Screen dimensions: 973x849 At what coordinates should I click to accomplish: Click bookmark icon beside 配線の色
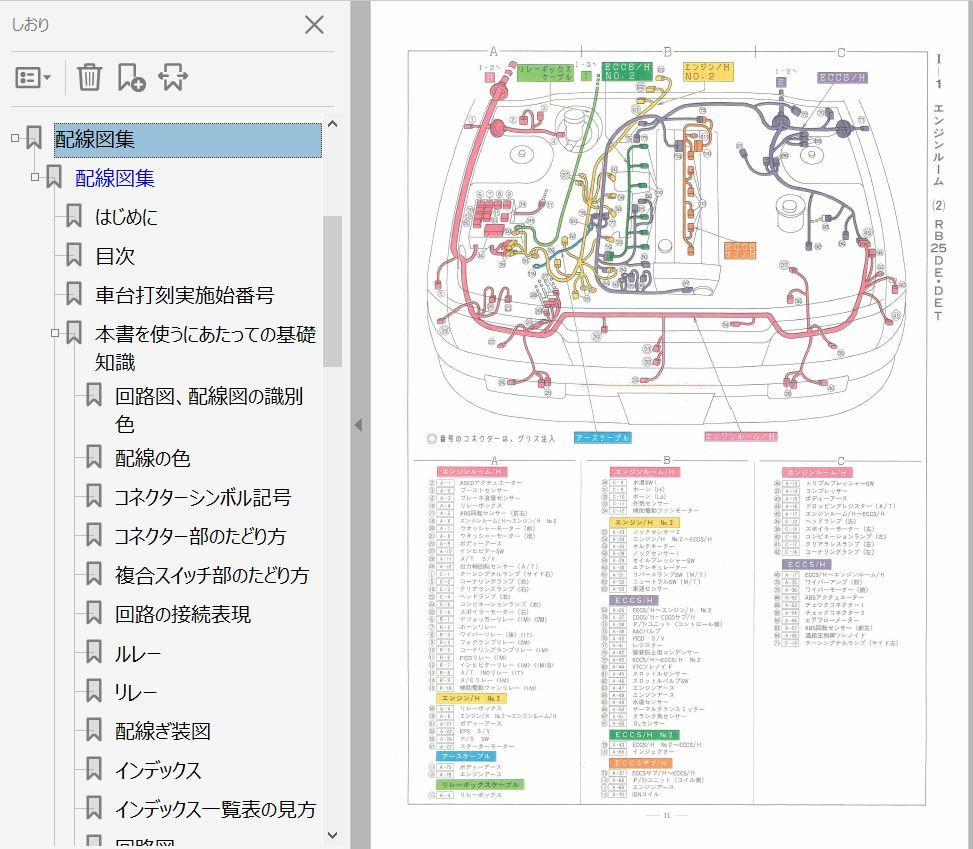tap(94, 457)
